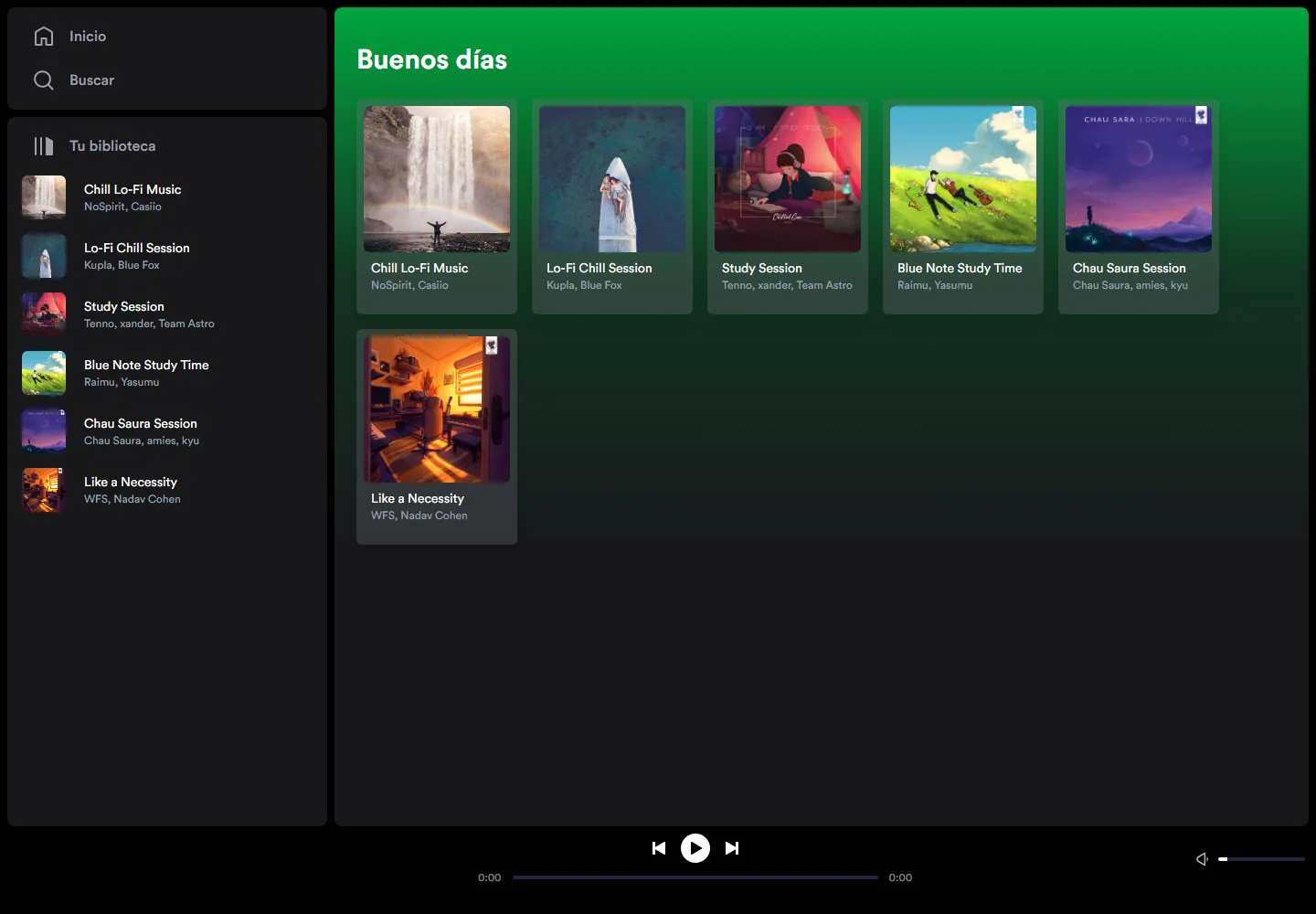This screenshot has width=1316, height=914.
Task: Click Tenno, xander, Team Astro in main card
Action: [x=787, y=285]
